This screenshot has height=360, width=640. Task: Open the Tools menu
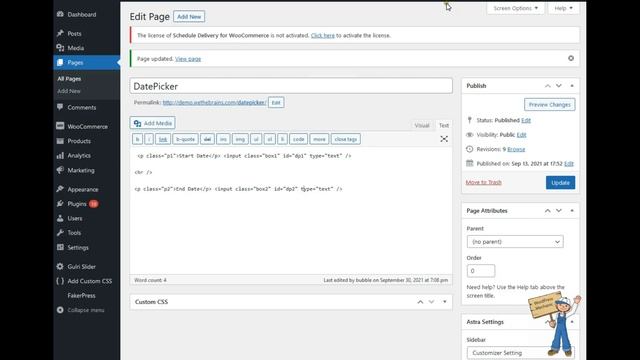coord(74,233)
